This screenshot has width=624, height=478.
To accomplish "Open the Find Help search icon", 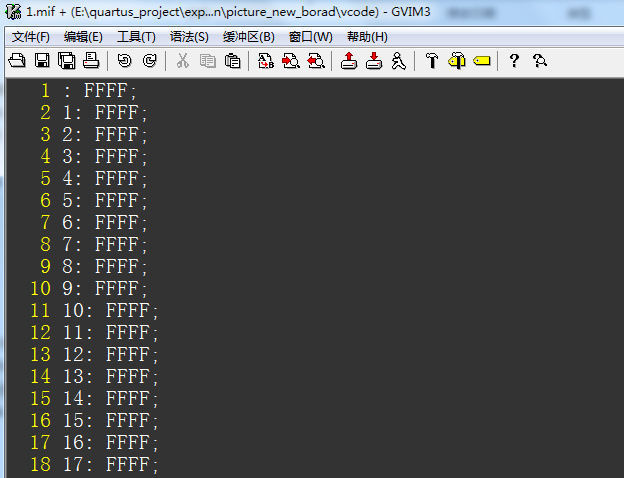I will tap(540, 61).
